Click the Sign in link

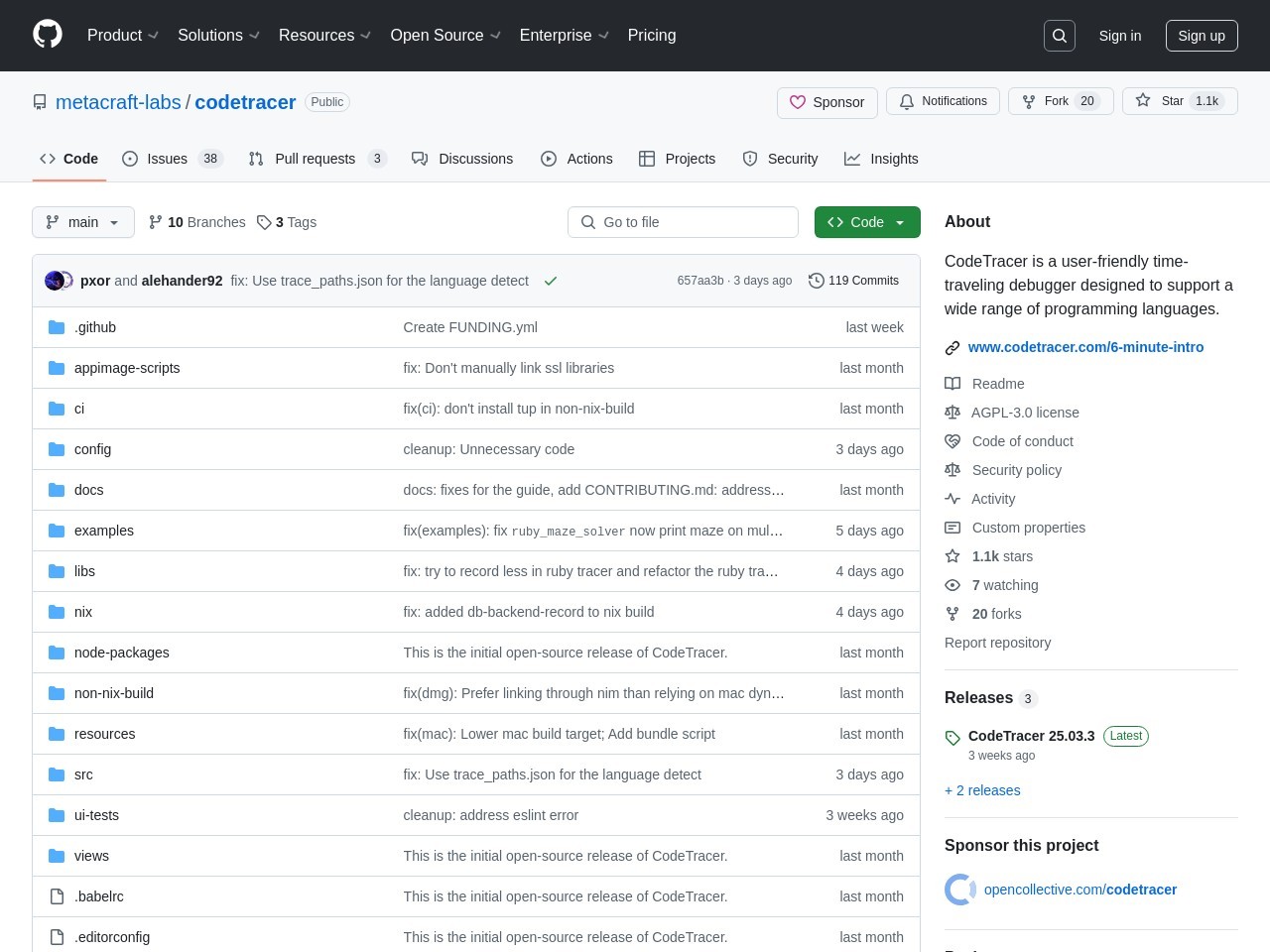[1120, 36]
